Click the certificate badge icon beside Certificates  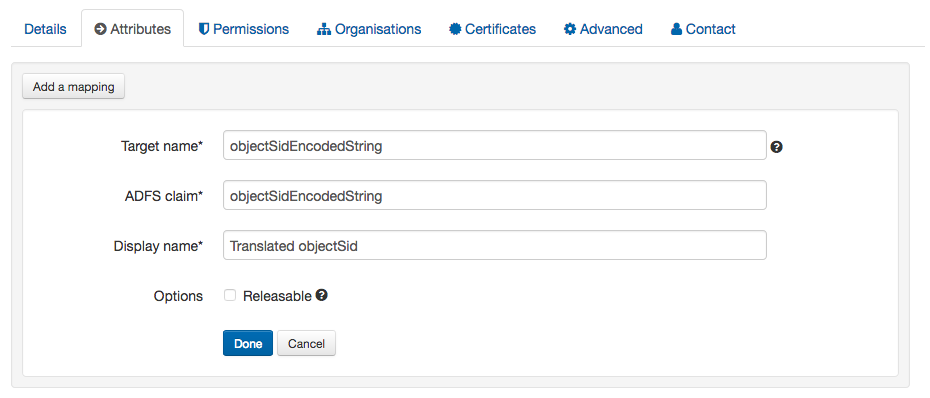(455, 29)
